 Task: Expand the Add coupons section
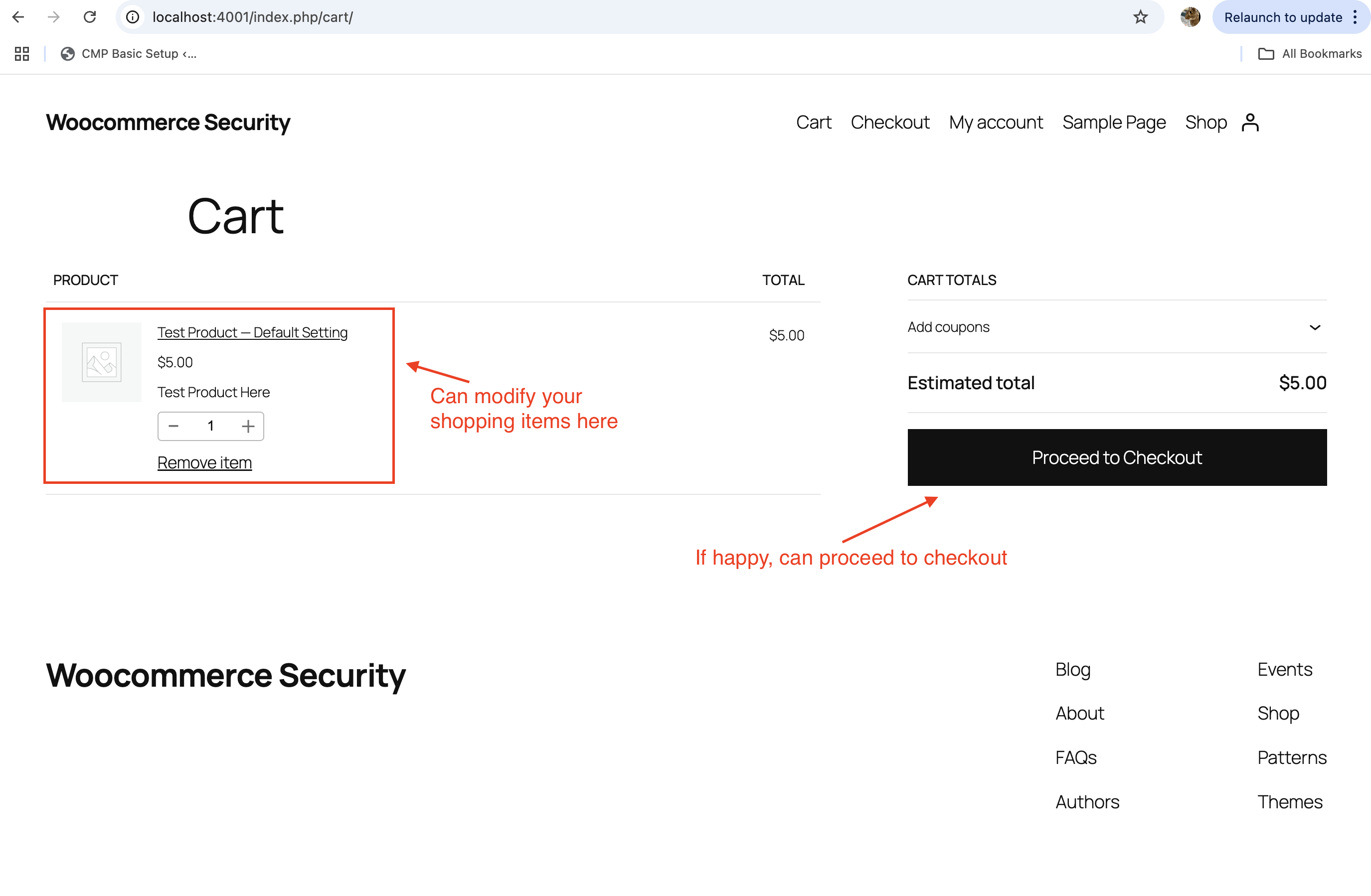tap(1315, 327)
